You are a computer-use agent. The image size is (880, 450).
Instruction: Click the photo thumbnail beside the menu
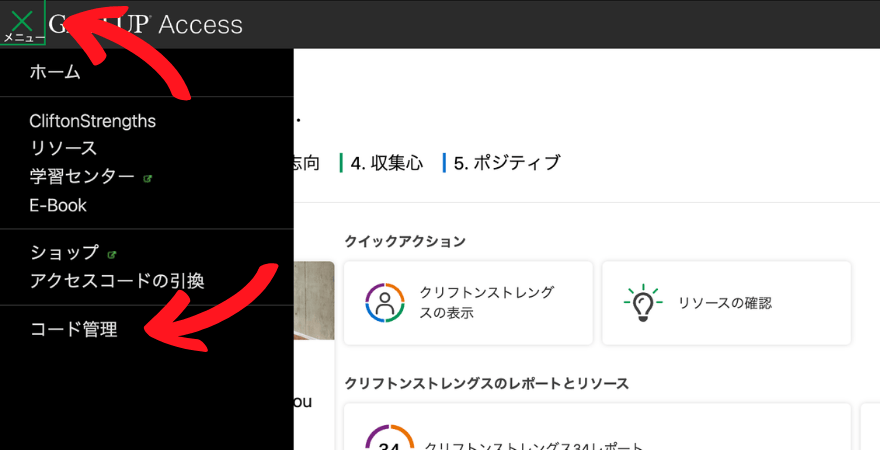314,301
